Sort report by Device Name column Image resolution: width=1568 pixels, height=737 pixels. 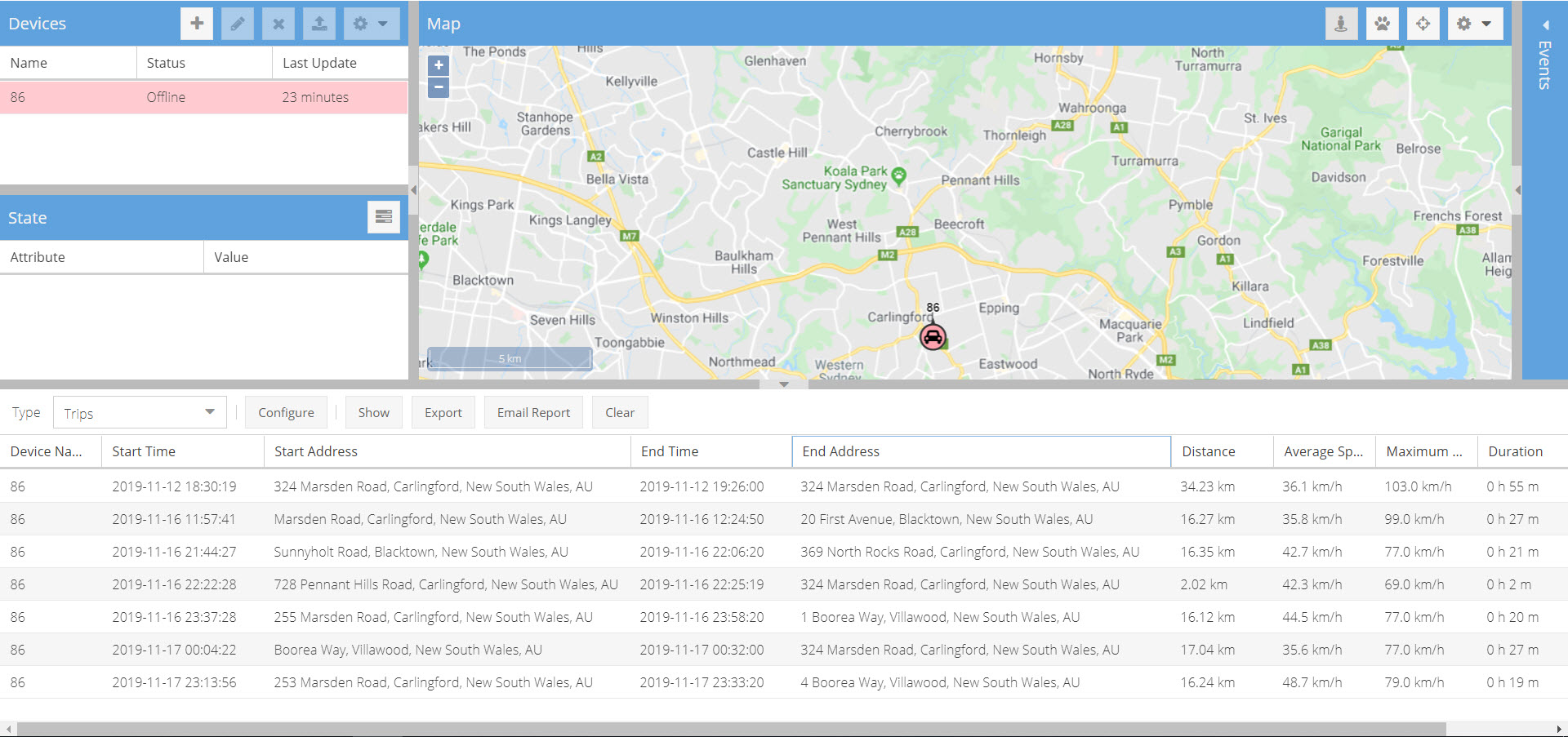[51, 451]
